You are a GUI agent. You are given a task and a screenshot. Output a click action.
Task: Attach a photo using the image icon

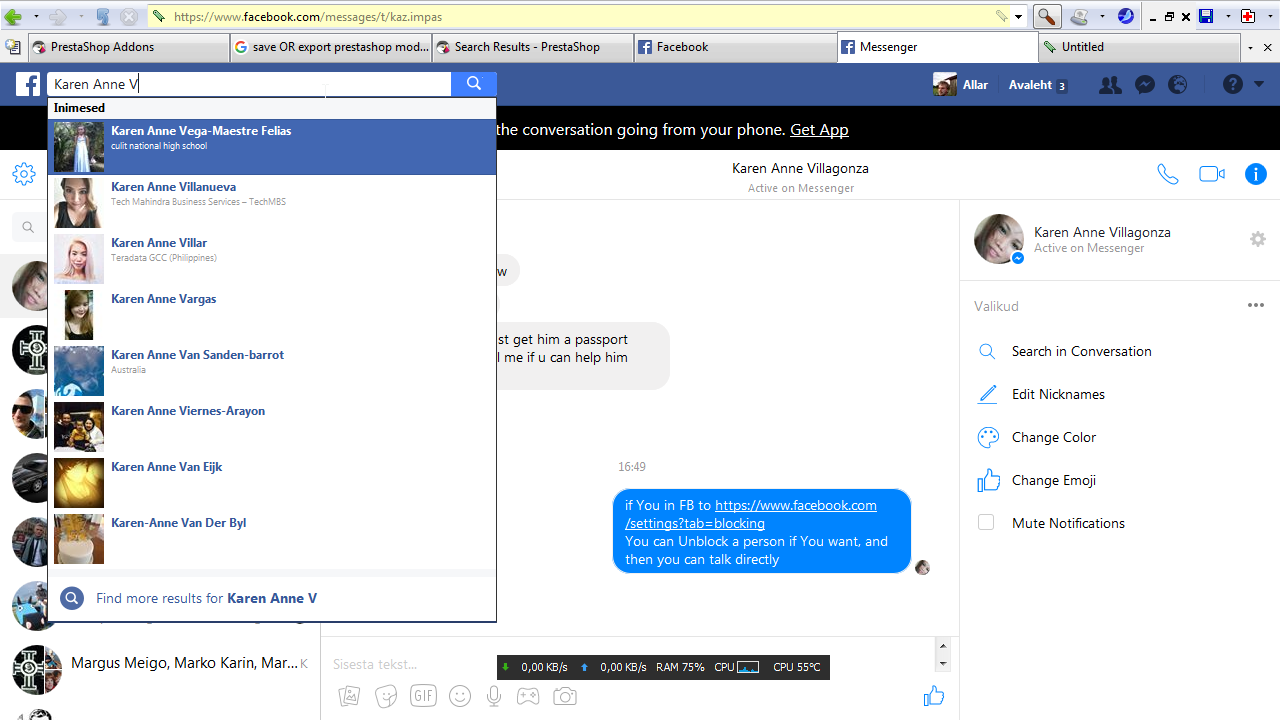click(x=349, y=696)
